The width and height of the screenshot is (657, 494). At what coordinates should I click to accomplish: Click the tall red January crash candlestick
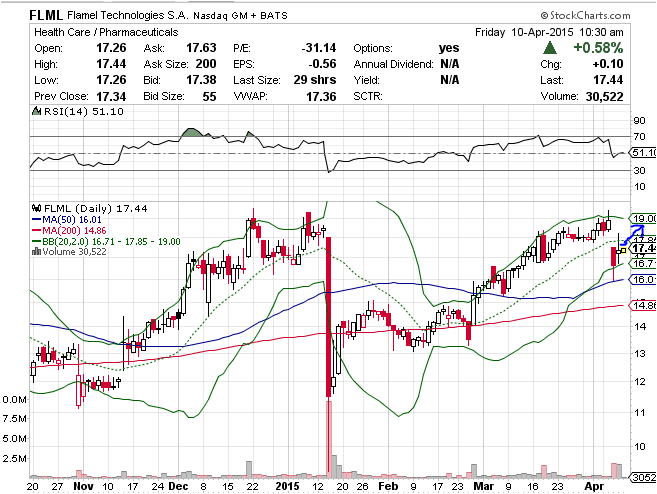[x=329, y=317]
